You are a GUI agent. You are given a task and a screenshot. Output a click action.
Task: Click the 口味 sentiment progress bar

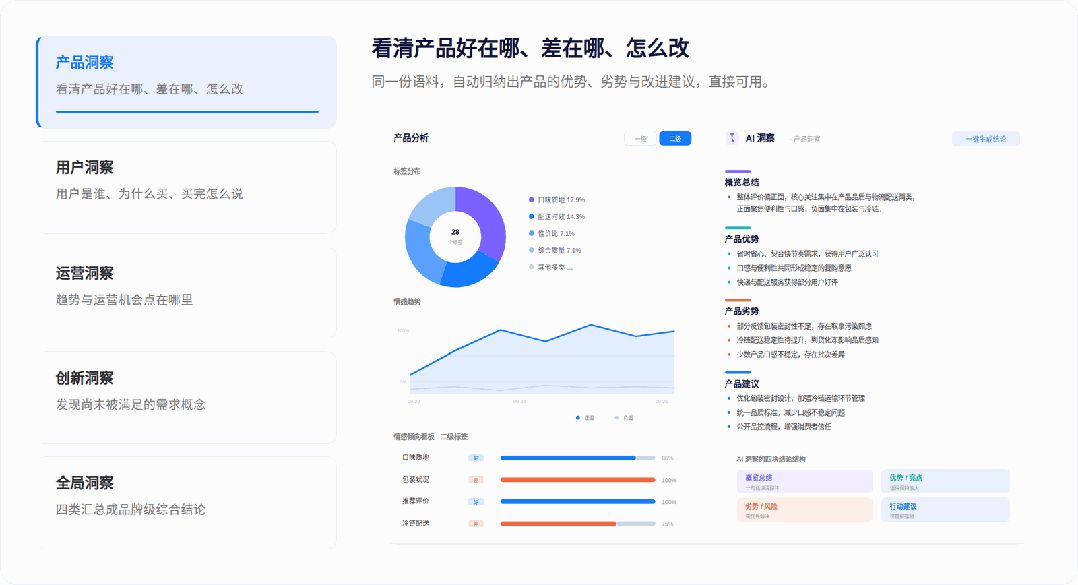point(578,458)
